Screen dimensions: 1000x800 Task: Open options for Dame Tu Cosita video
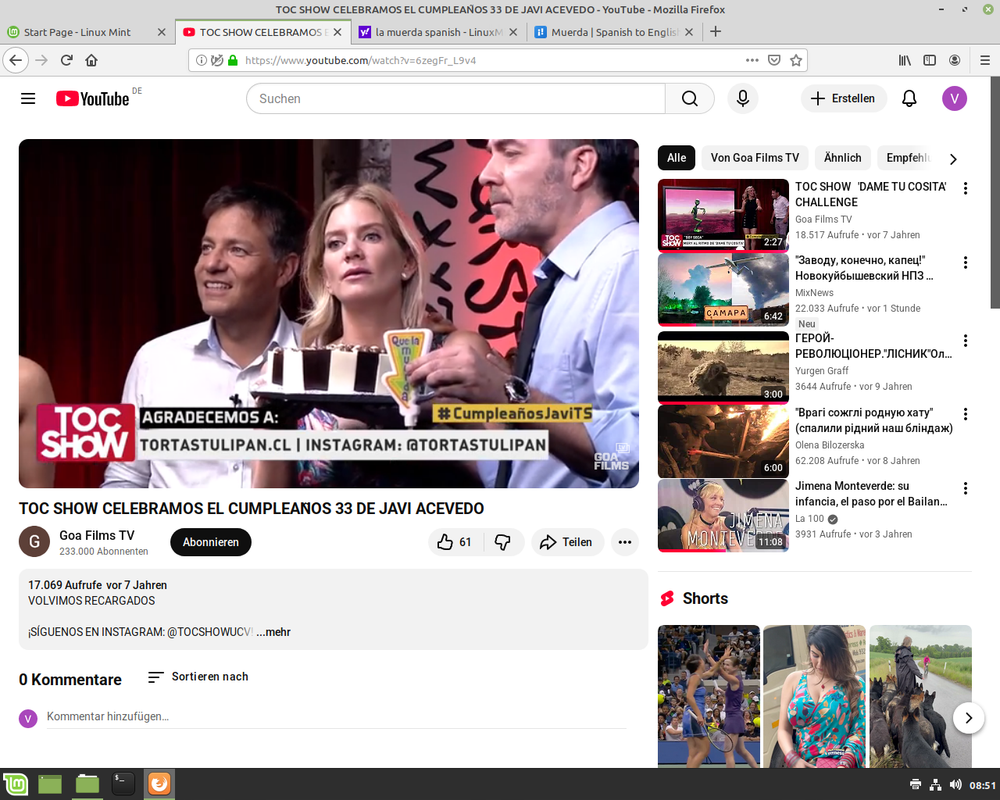coord(965,188)
